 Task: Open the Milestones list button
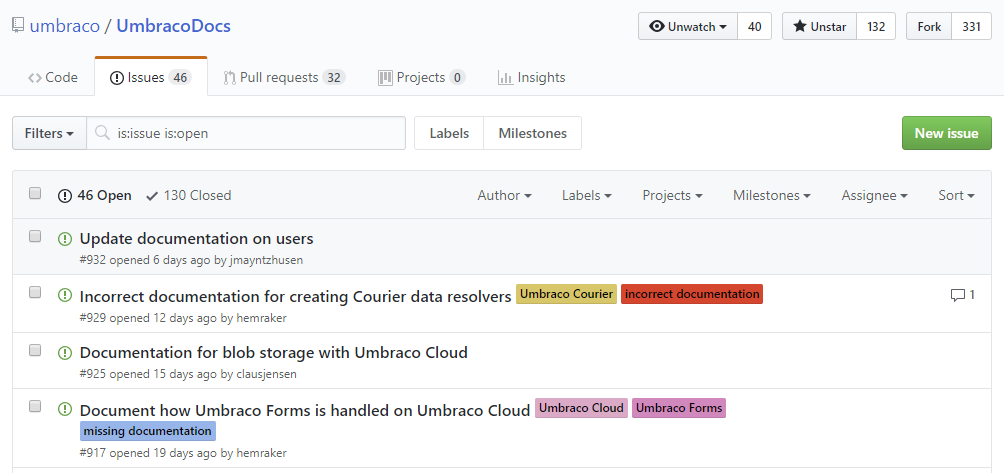pyautogui.click(x=533, y=133)
